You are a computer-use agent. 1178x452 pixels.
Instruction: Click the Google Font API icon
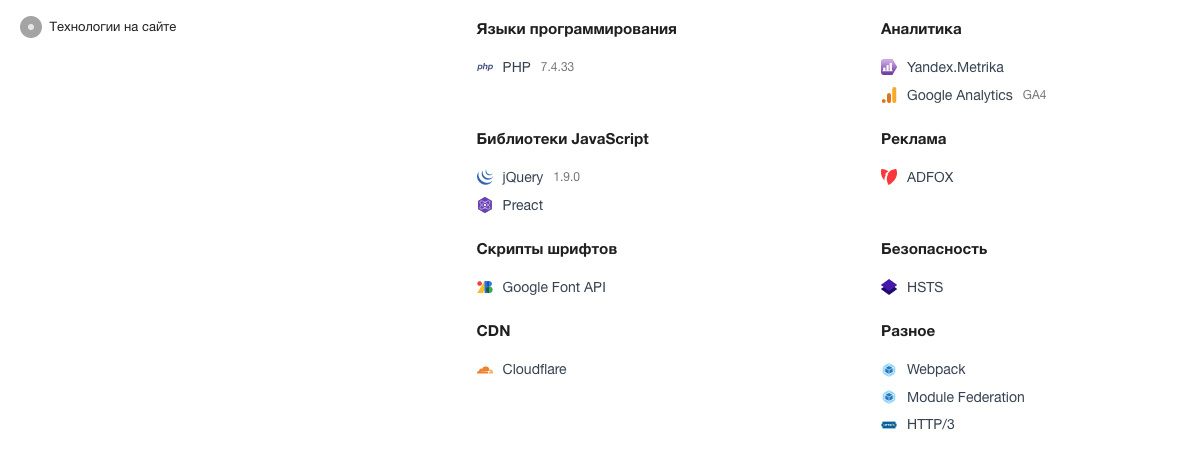click(x=485, y=287)
